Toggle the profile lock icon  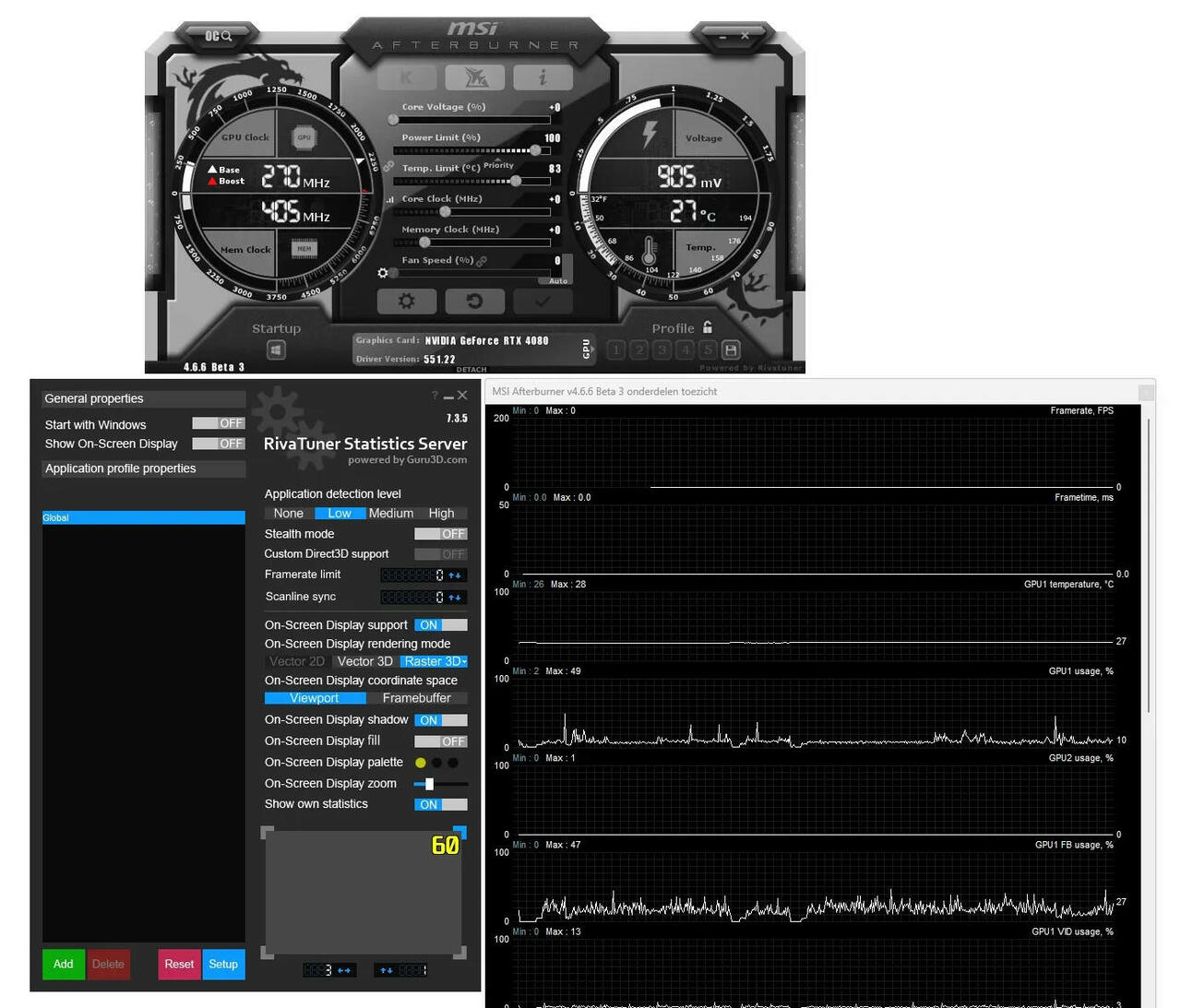[708, 327]
